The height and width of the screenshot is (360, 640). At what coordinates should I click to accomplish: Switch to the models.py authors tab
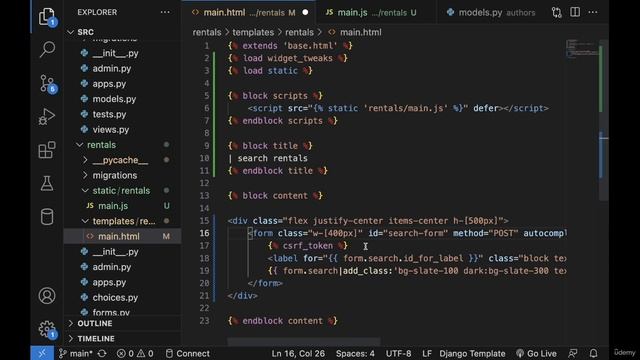[491, 13]
